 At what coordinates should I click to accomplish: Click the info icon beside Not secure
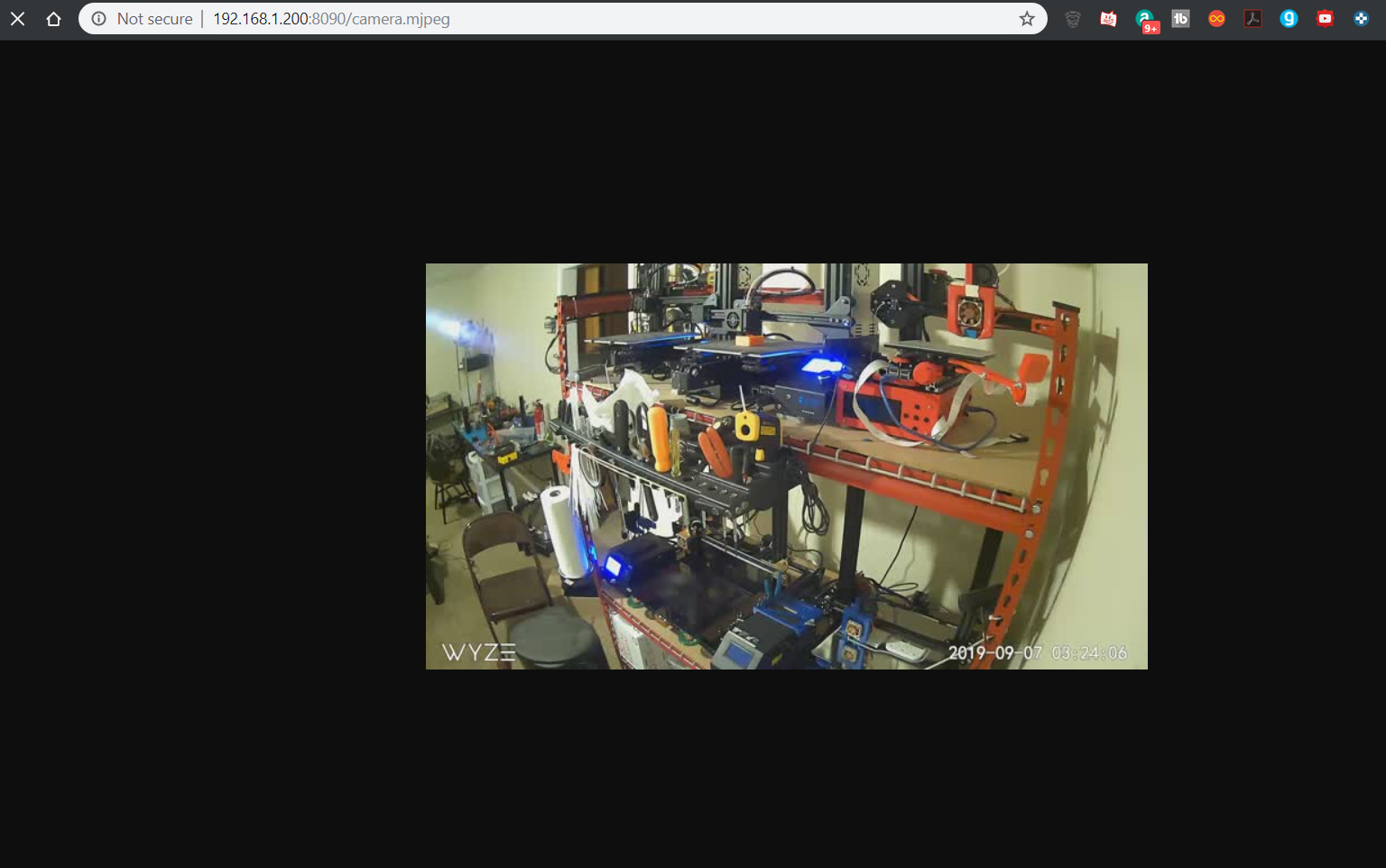click(x=97, y=18)
